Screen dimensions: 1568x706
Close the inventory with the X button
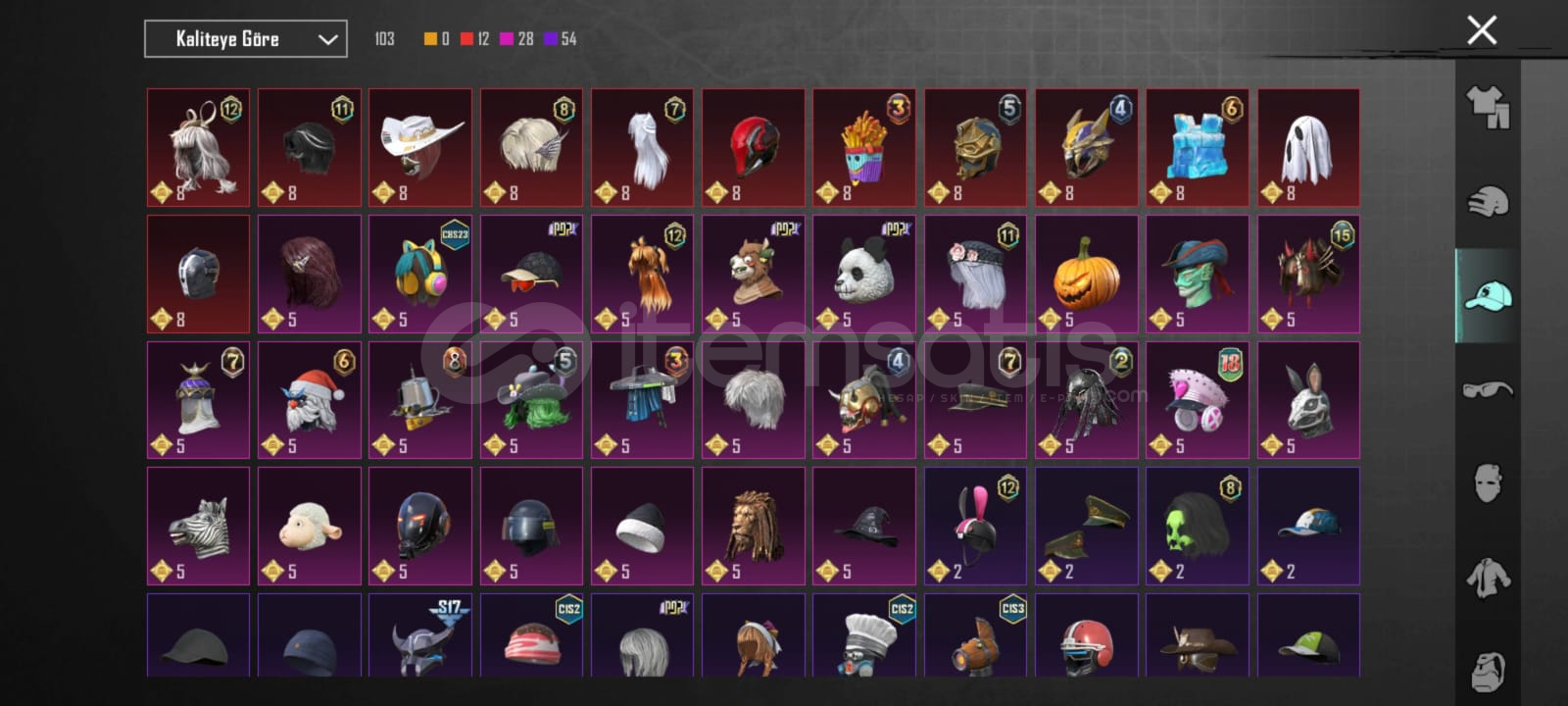(x=1482, y=30)
